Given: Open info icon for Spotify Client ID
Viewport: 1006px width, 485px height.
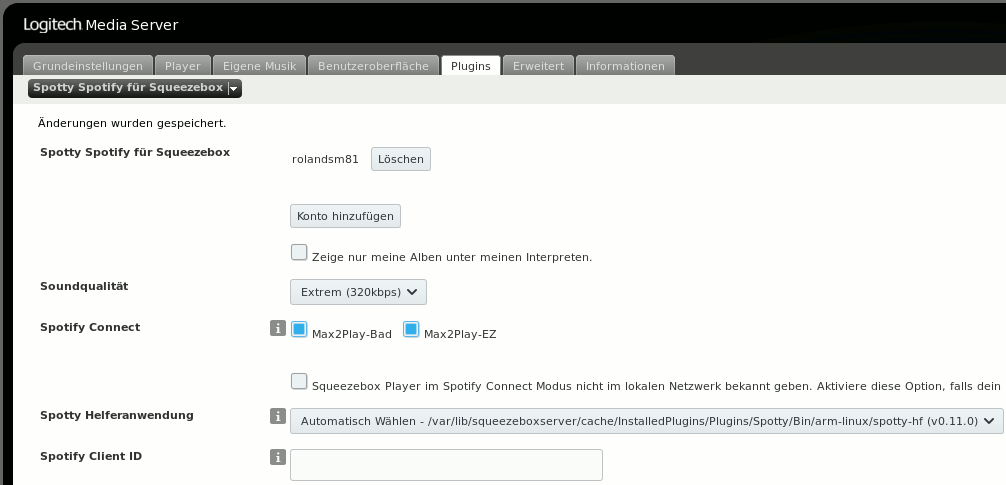Looking at the screenshot, I should pyautogui.click(x=278, y=457).
